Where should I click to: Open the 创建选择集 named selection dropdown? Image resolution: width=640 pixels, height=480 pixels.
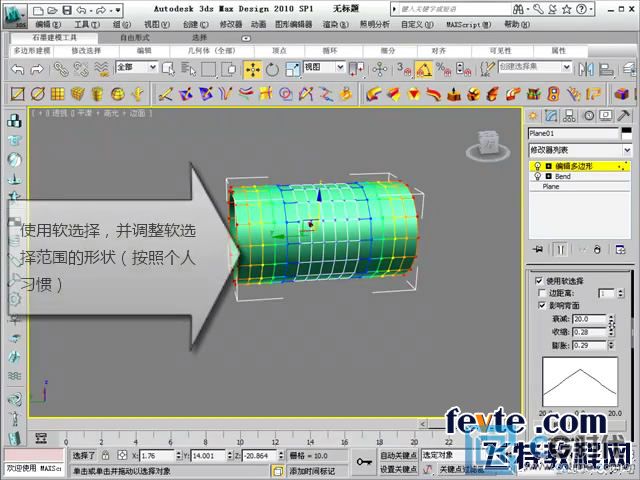567,67
